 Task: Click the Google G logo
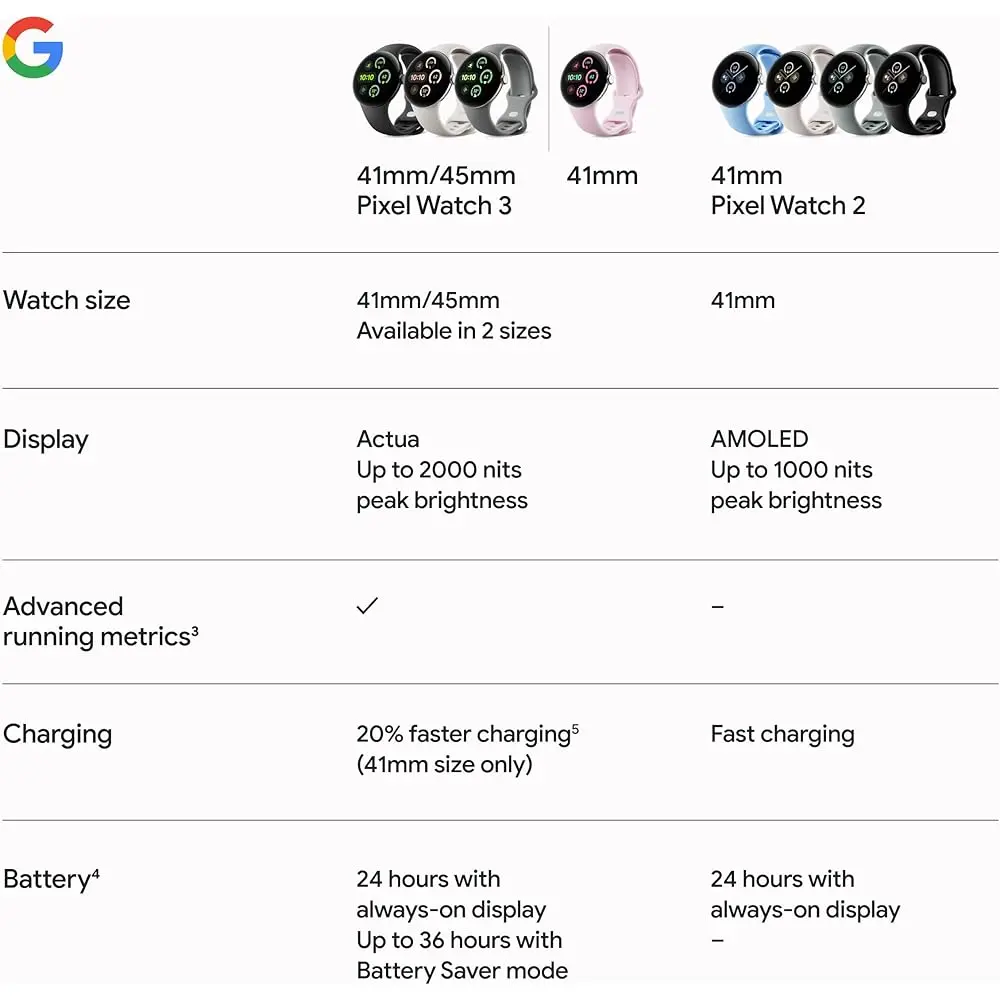click(x=33, y=47)
